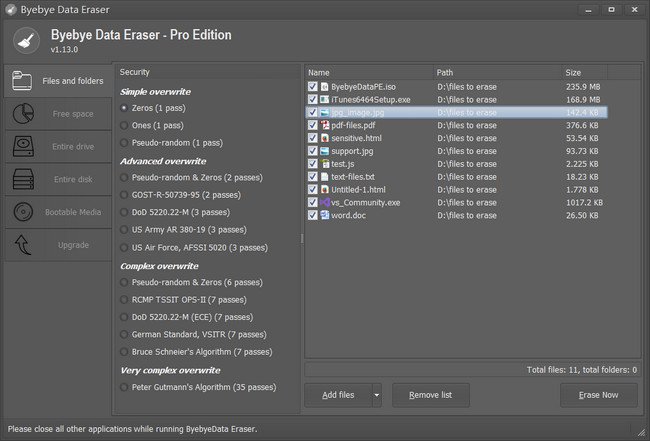Click the 1017.2 KB size cell
Viewport: 650px width, 441px height.
(x=585, y=203)
